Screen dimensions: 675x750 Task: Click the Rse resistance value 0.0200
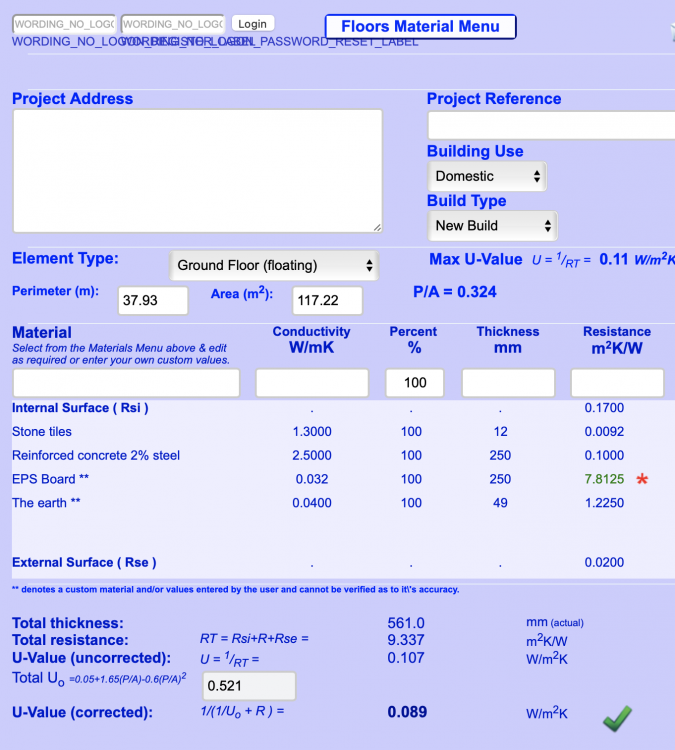click(x=604, y=562)
